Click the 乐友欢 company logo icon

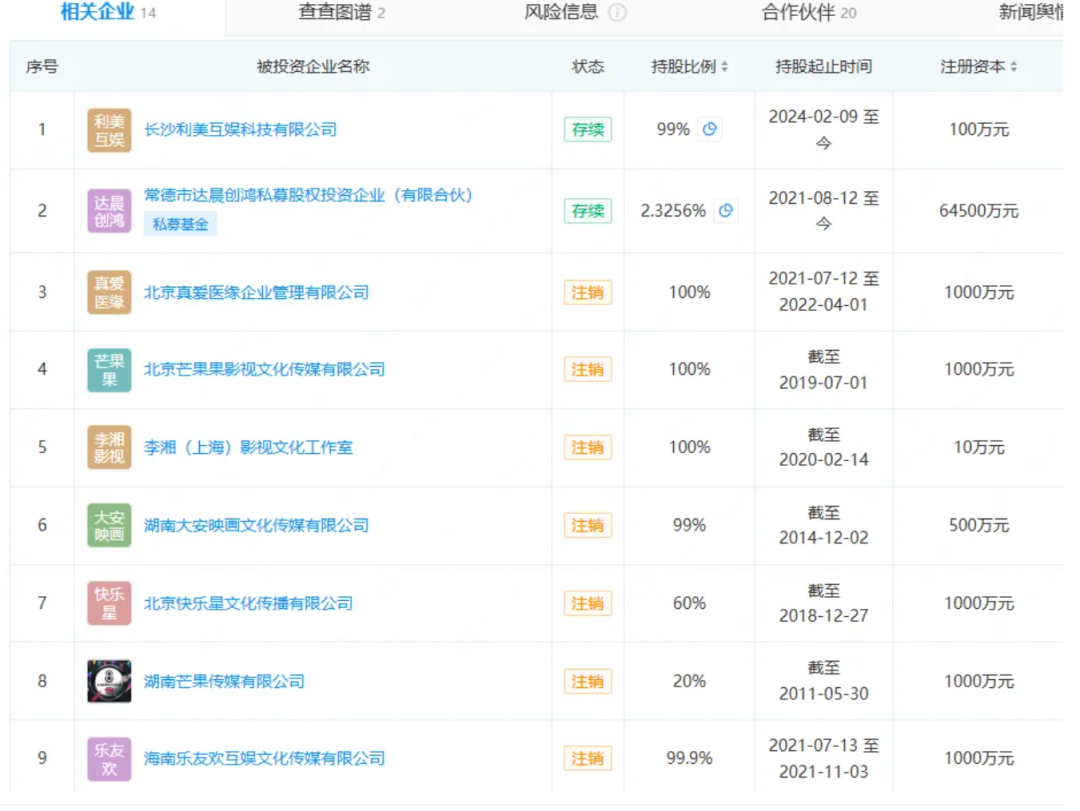(108, 759)
